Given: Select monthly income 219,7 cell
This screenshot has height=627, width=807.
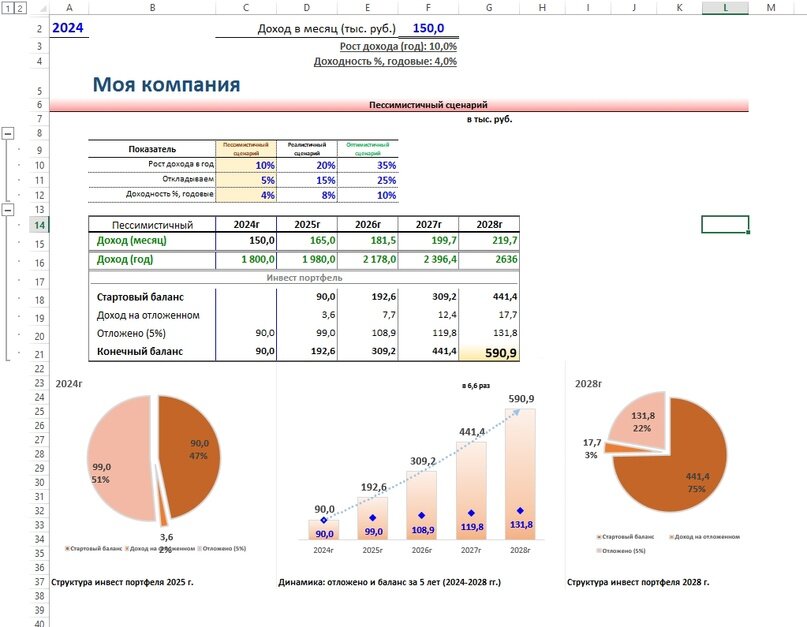Looking at the screenshot, I should coord(489,240).
